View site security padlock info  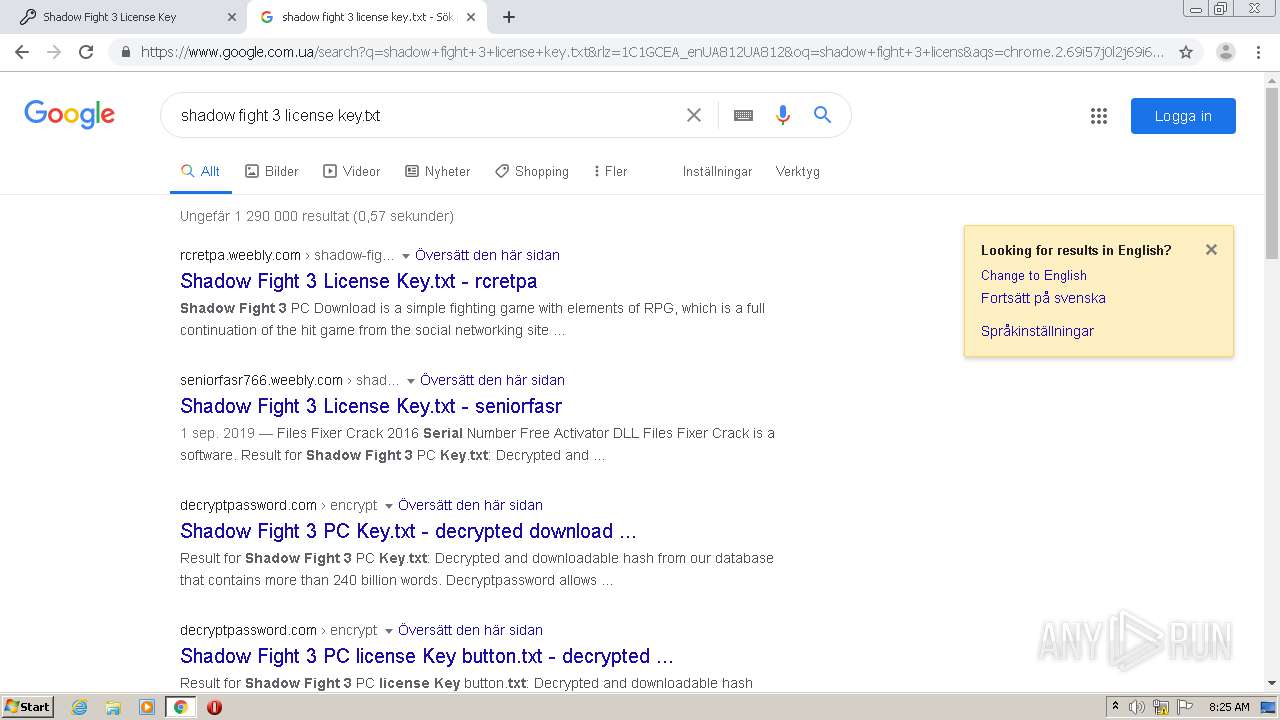click(125, 52)
